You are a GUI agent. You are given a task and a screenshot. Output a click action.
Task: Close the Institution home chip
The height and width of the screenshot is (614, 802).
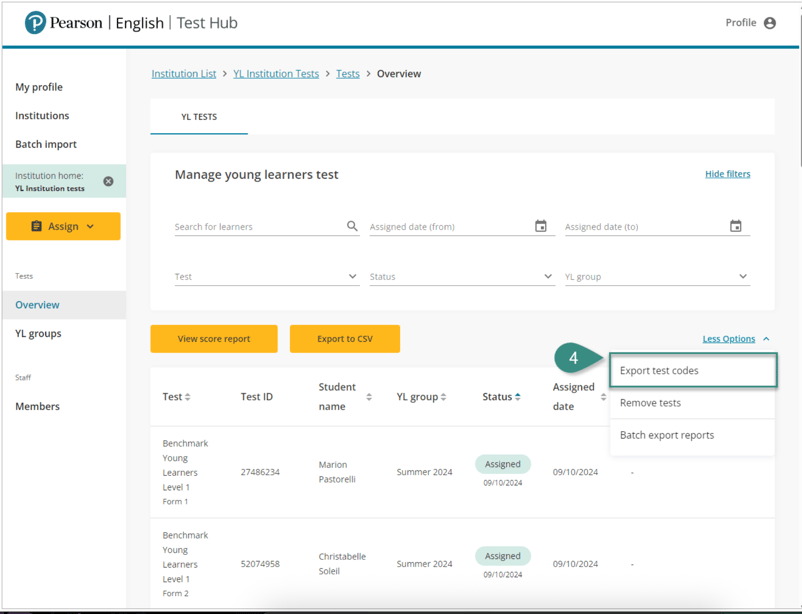(108, 182)
